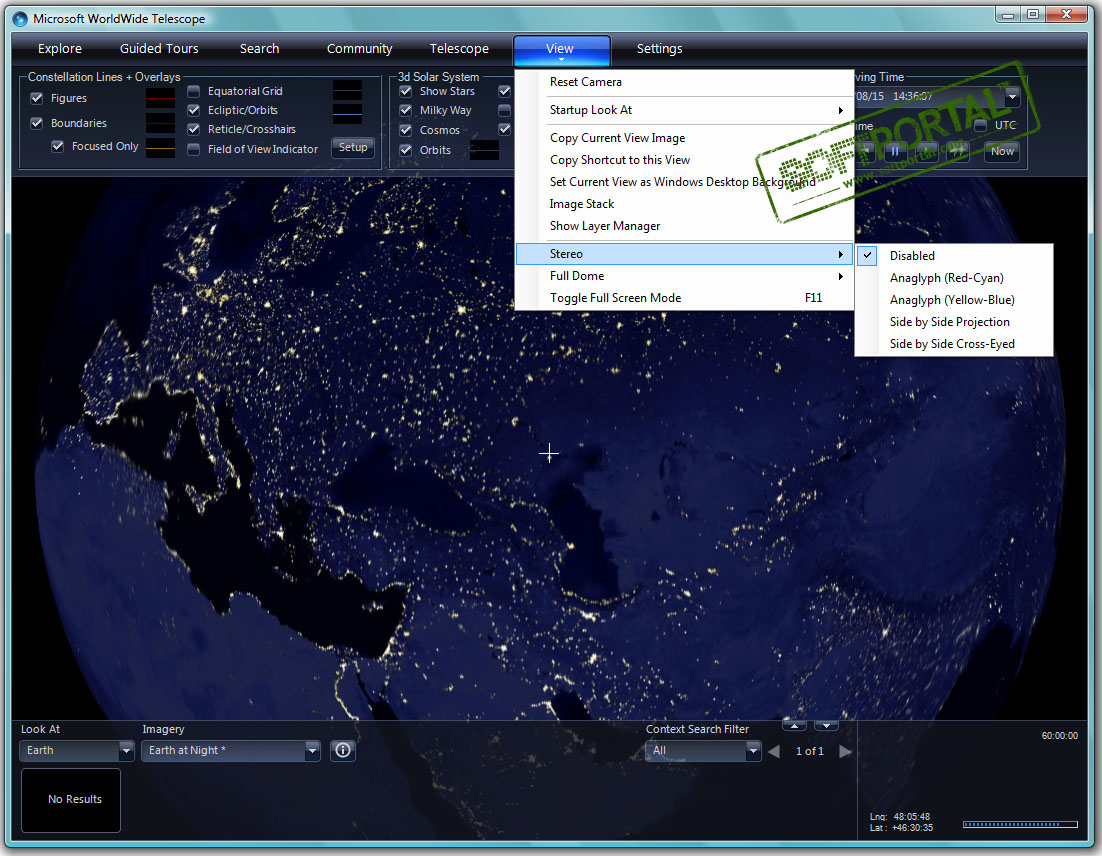The width and height of the screenshot is (1102, 856).
Task: Pick the Equatorial Grid color swatch
Action: point(347,90)
